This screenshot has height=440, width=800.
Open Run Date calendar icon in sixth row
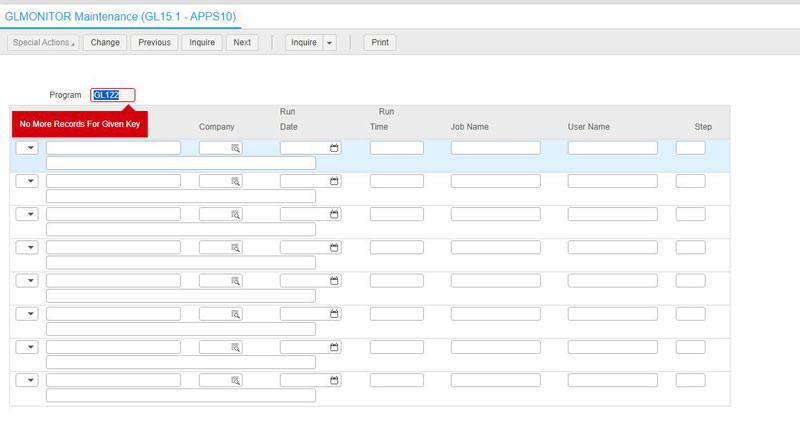tap(334, 314)
